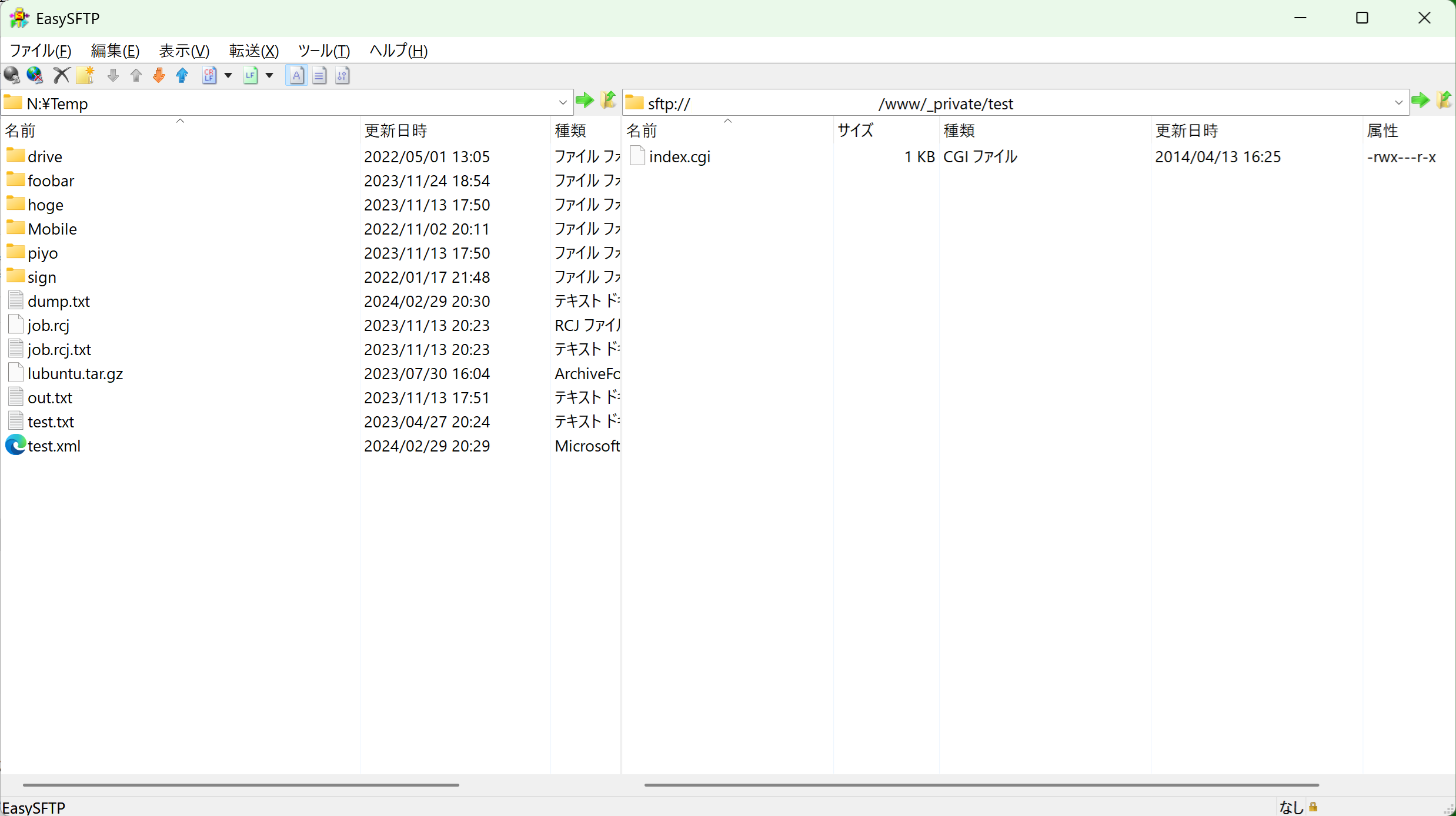Image resolution: width=1456 pixels, height=816 pixels.
Task: Click the Disconnect globe icon with red X
Action: click(35, 75)
